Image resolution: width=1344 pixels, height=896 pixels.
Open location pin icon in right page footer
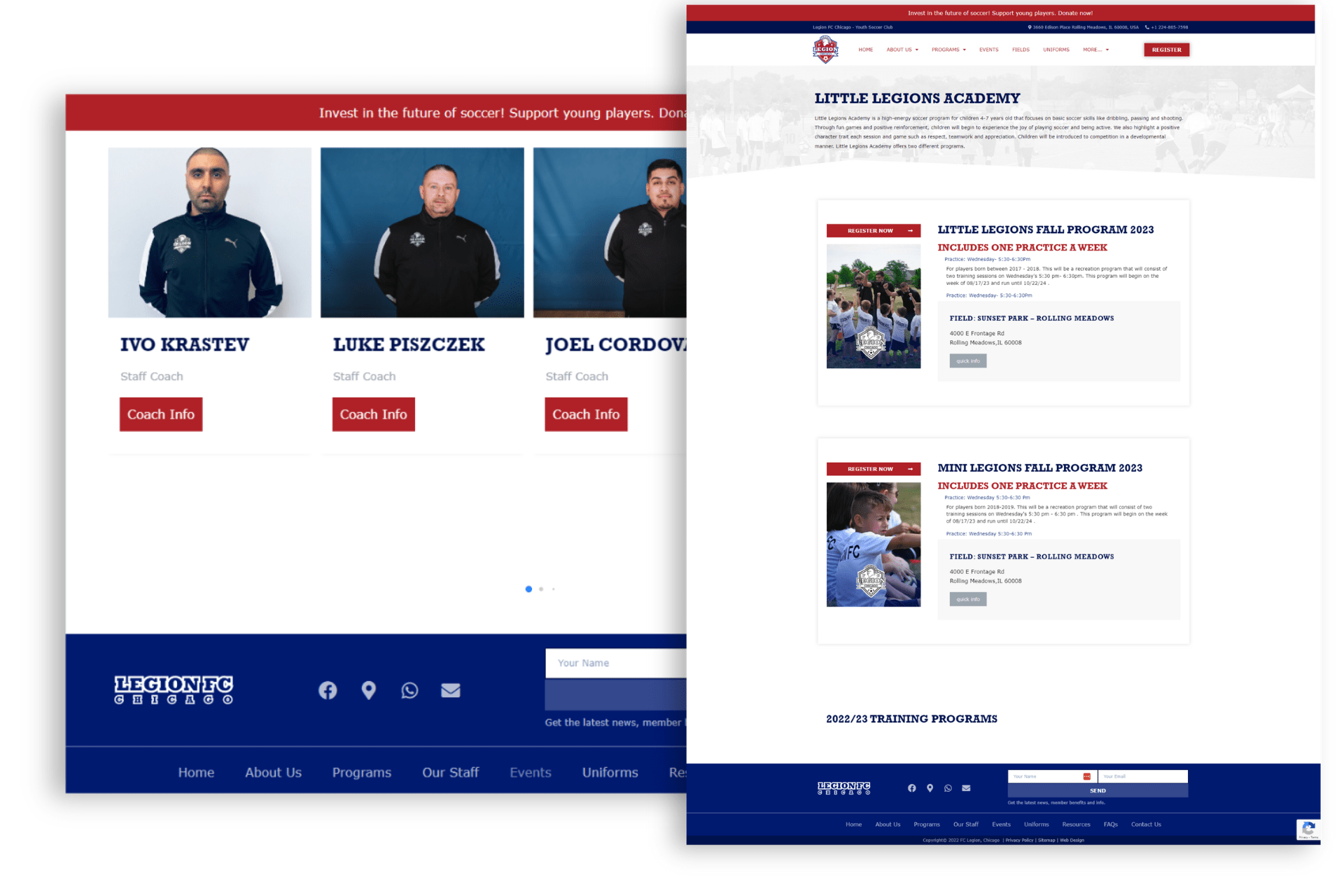pyautogui.click(x=930, y=788)
